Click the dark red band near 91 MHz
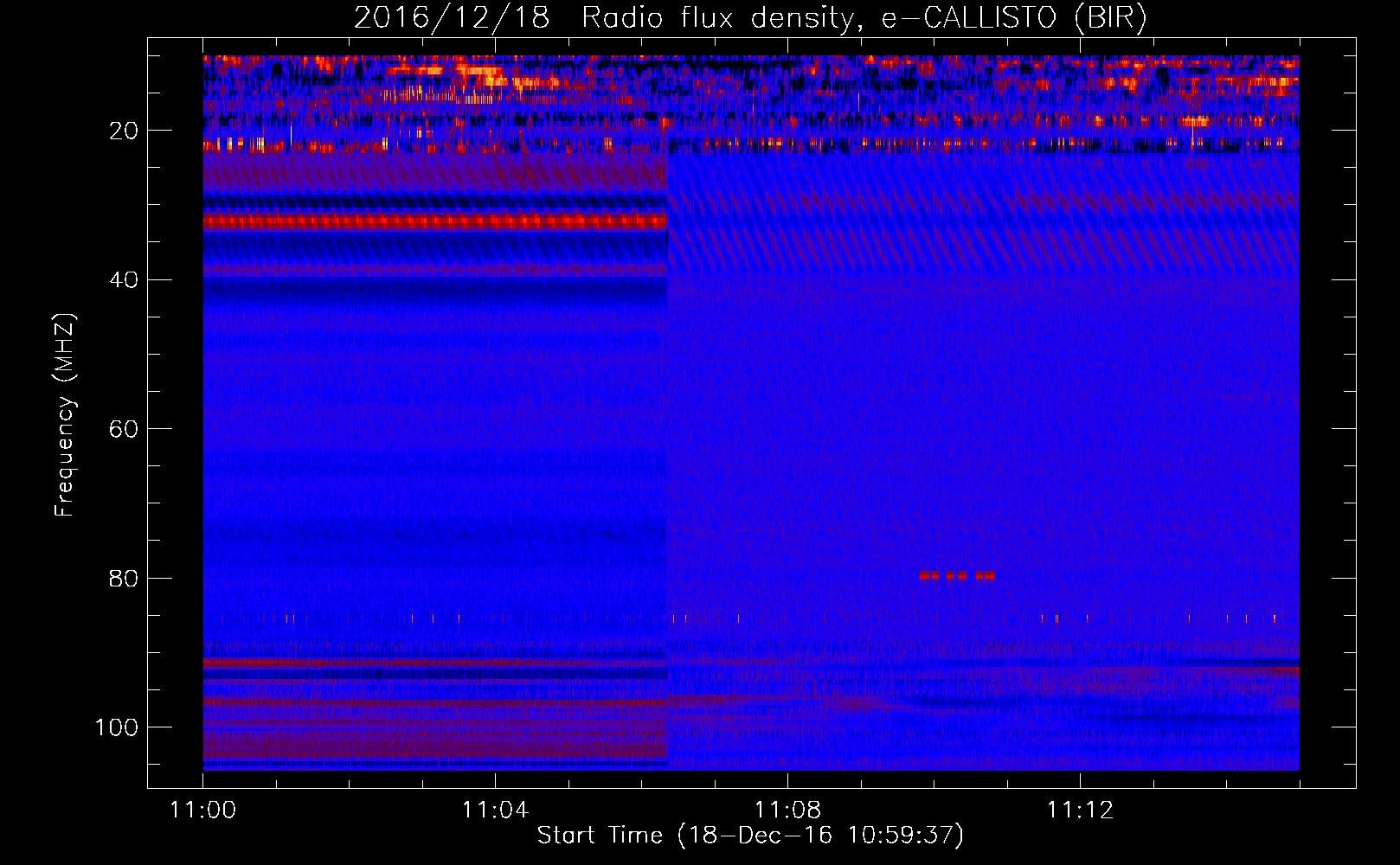 (435, 663)
